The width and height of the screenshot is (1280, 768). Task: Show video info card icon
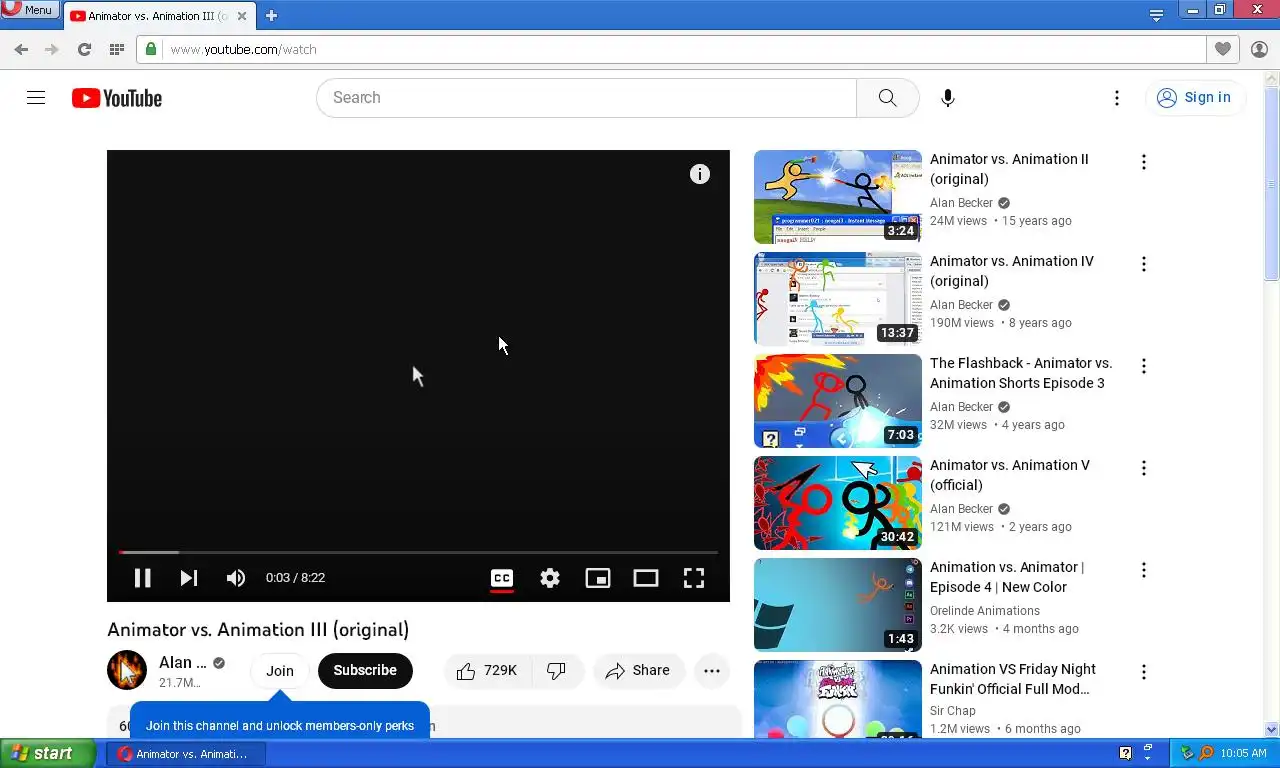tap(700, 174)
